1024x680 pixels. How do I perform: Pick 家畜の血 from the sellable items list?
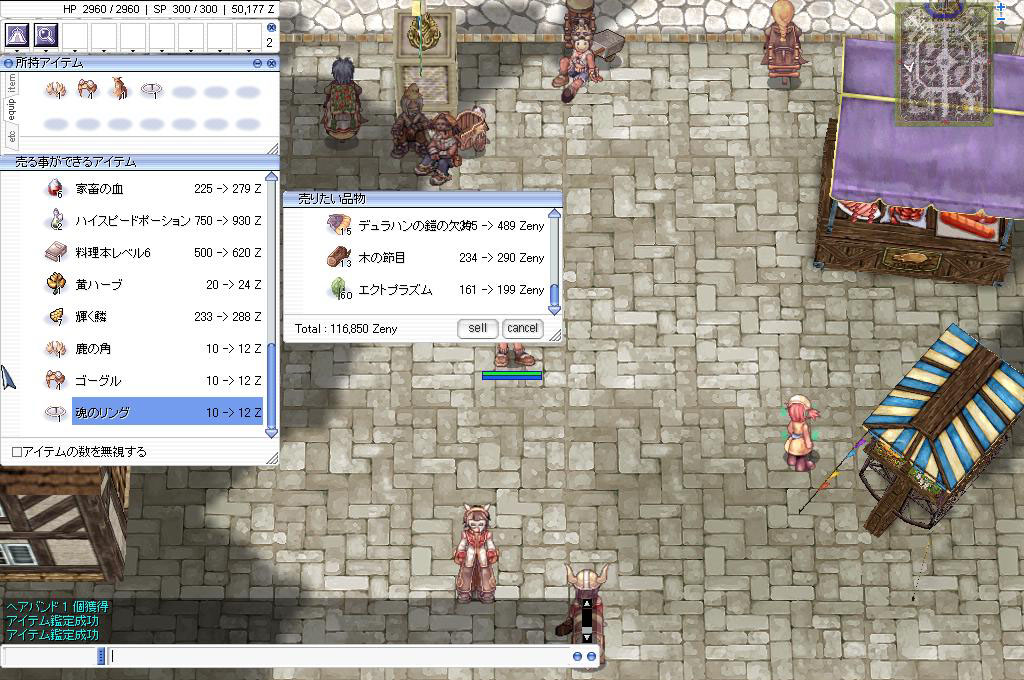(154, 189)
